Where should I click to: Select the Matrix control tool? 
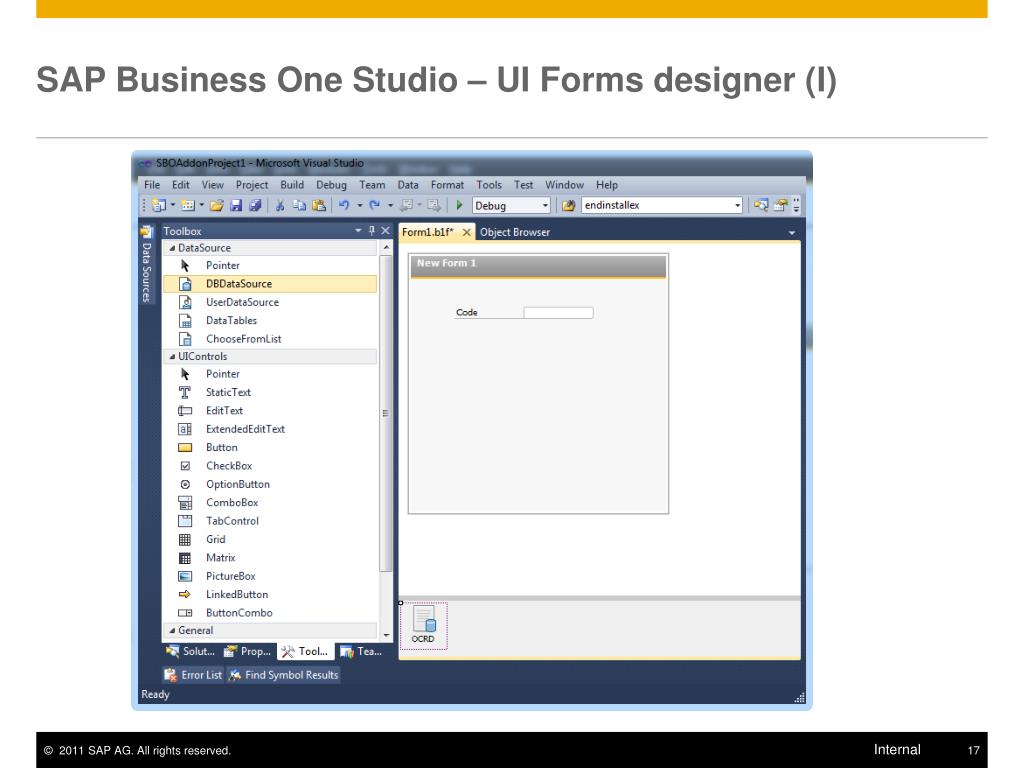point(270,558)
